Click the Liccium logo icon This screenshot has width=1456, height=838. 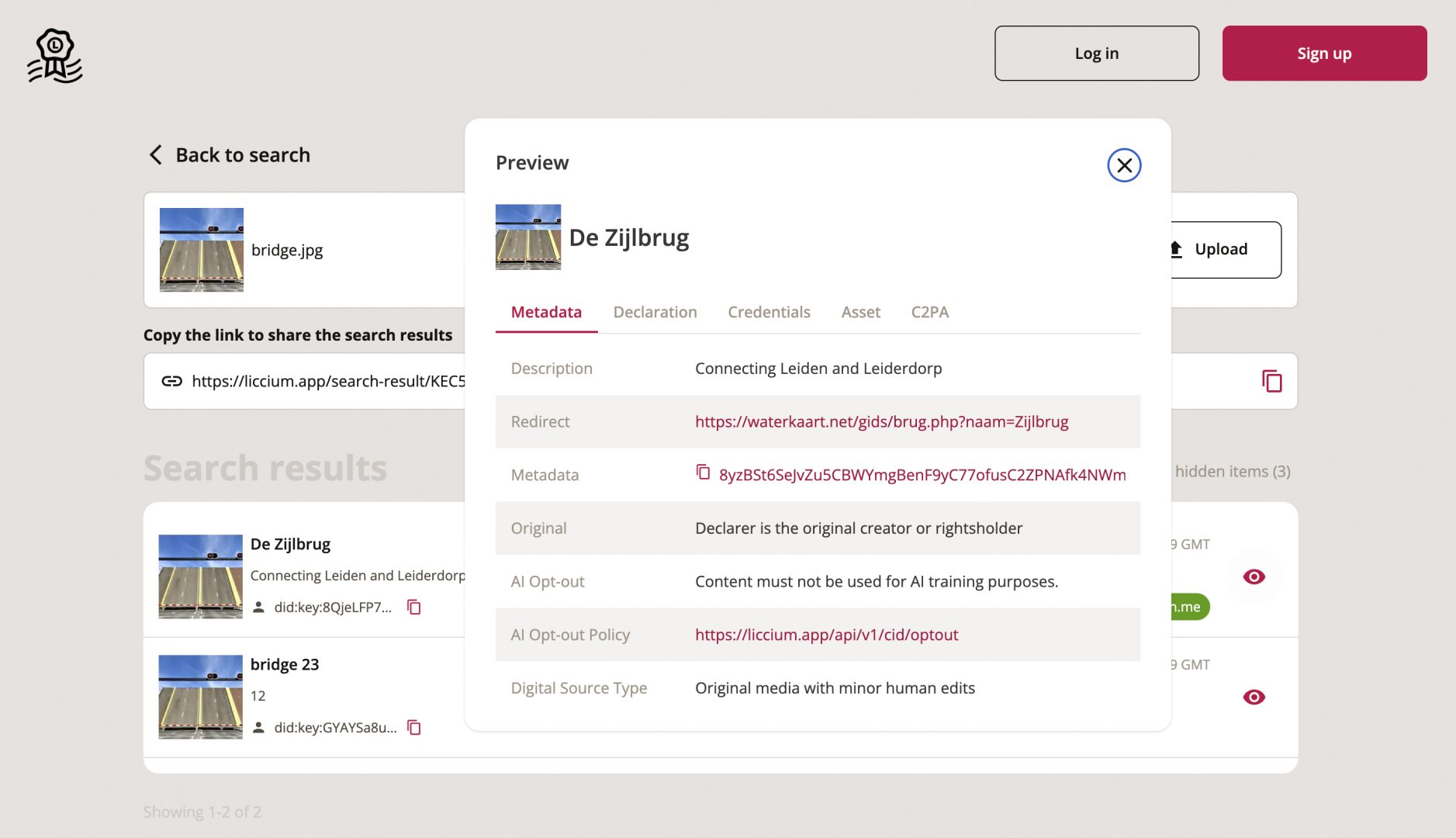point(55,55)
